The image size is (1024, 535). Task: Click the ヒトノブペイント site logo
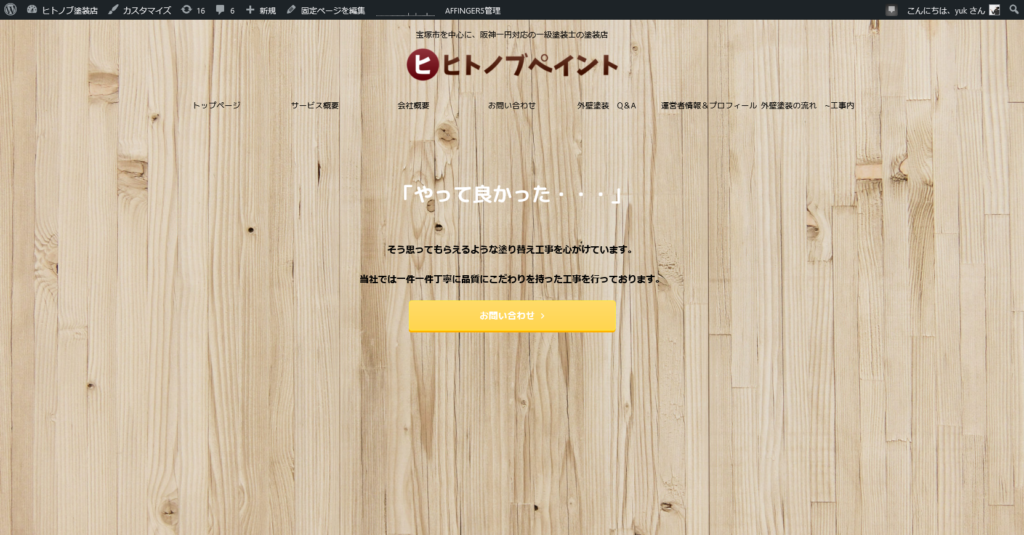(x=512, y=64)
